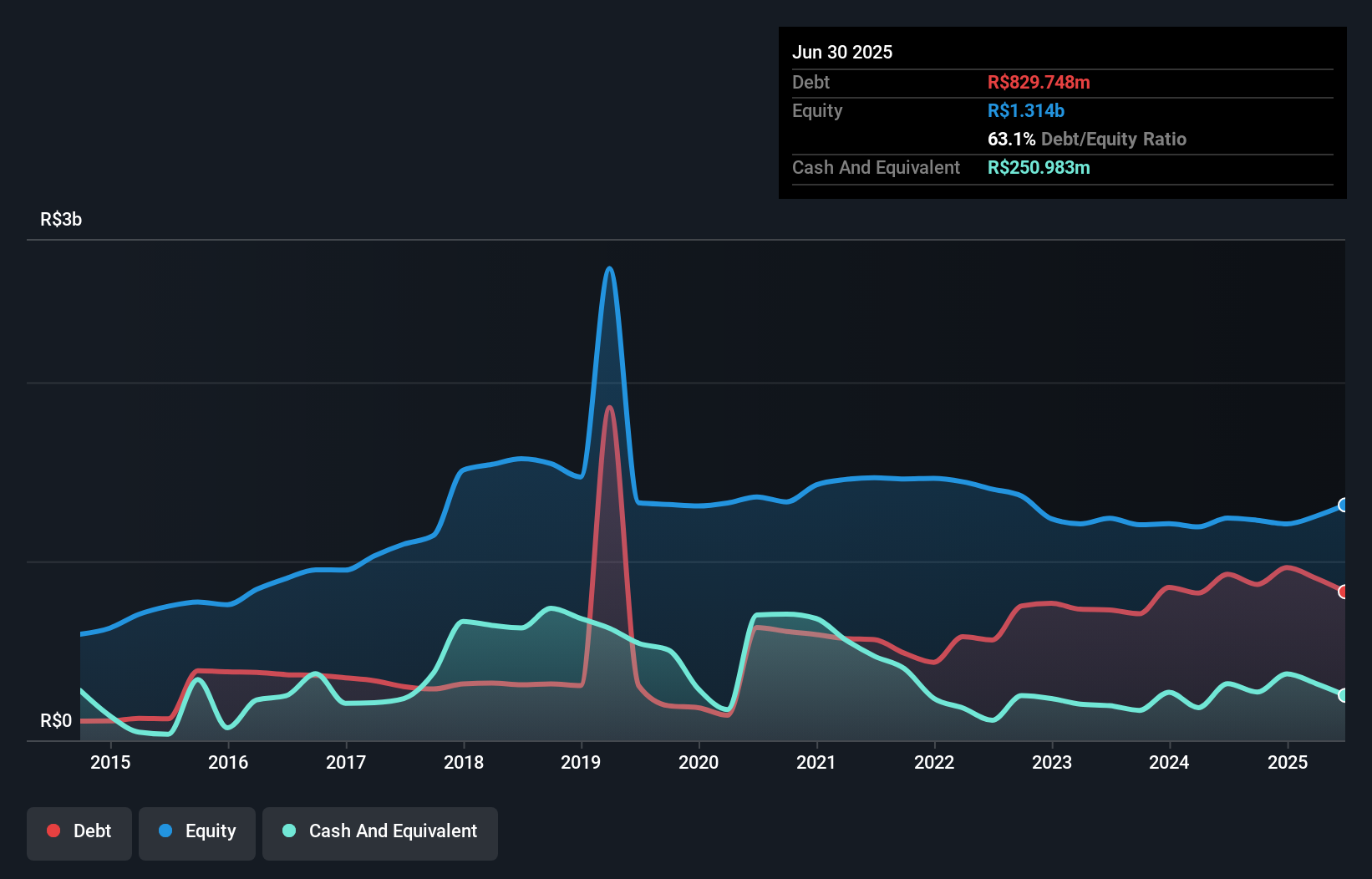Expand the Jun 30 2025 tooltip panel
This screenshot has height=879, width=1372.
point(1063,113)
